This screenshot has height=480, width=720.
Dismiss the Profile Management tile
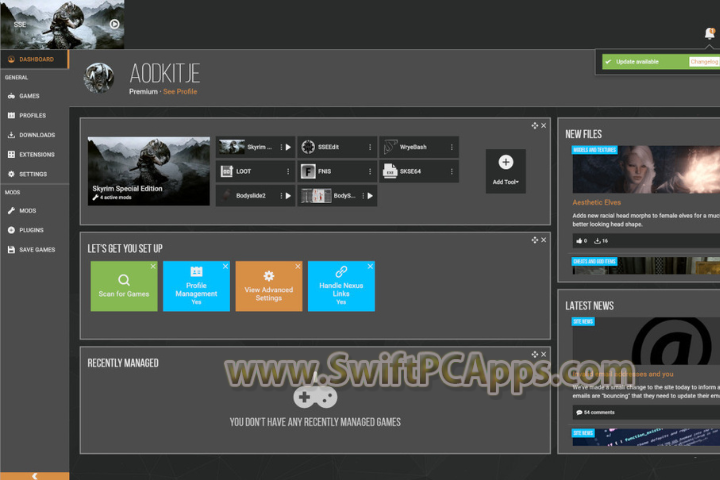(x=225, y=266)
